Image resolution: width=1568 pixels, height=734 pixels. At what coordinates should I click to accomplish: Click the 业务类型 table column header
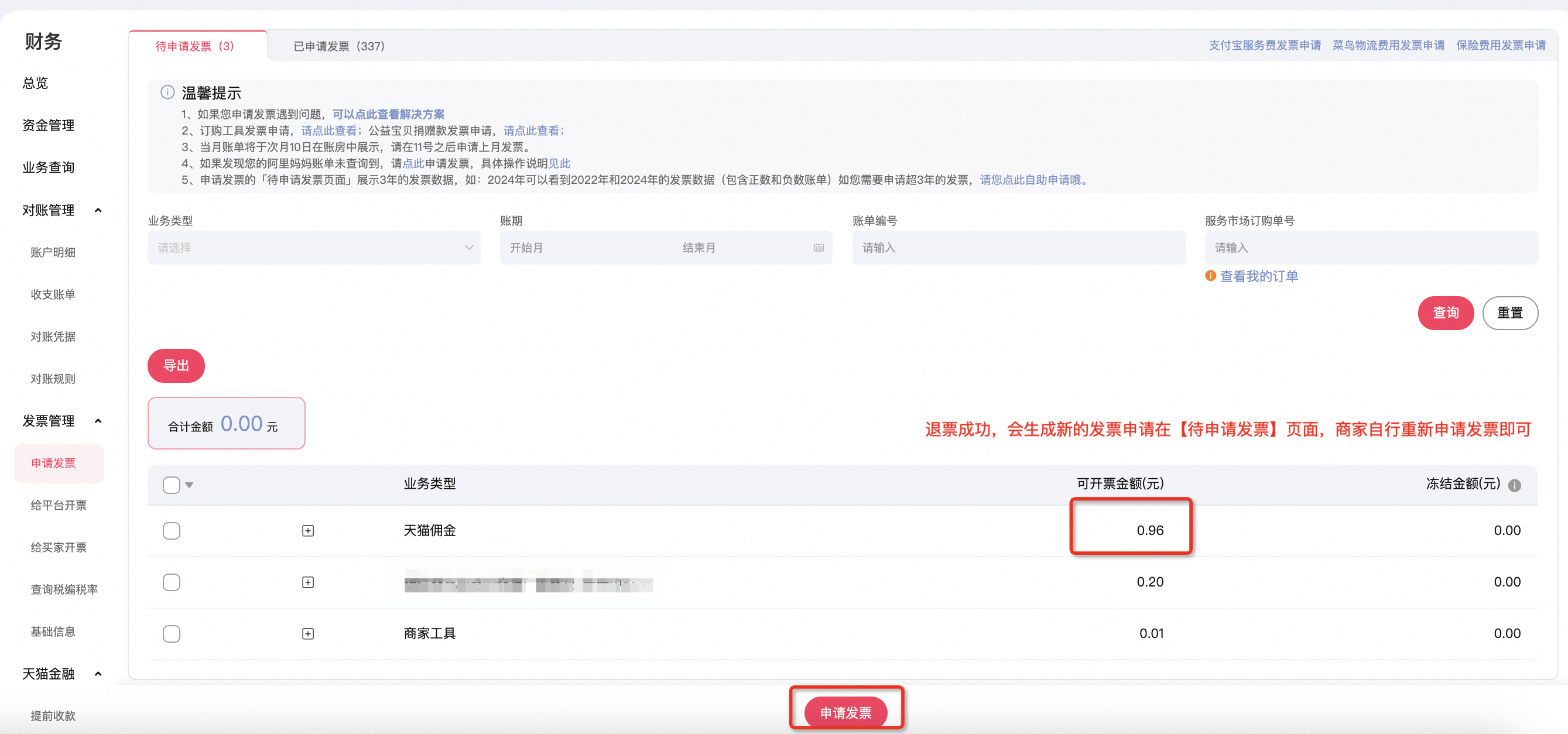430,484
